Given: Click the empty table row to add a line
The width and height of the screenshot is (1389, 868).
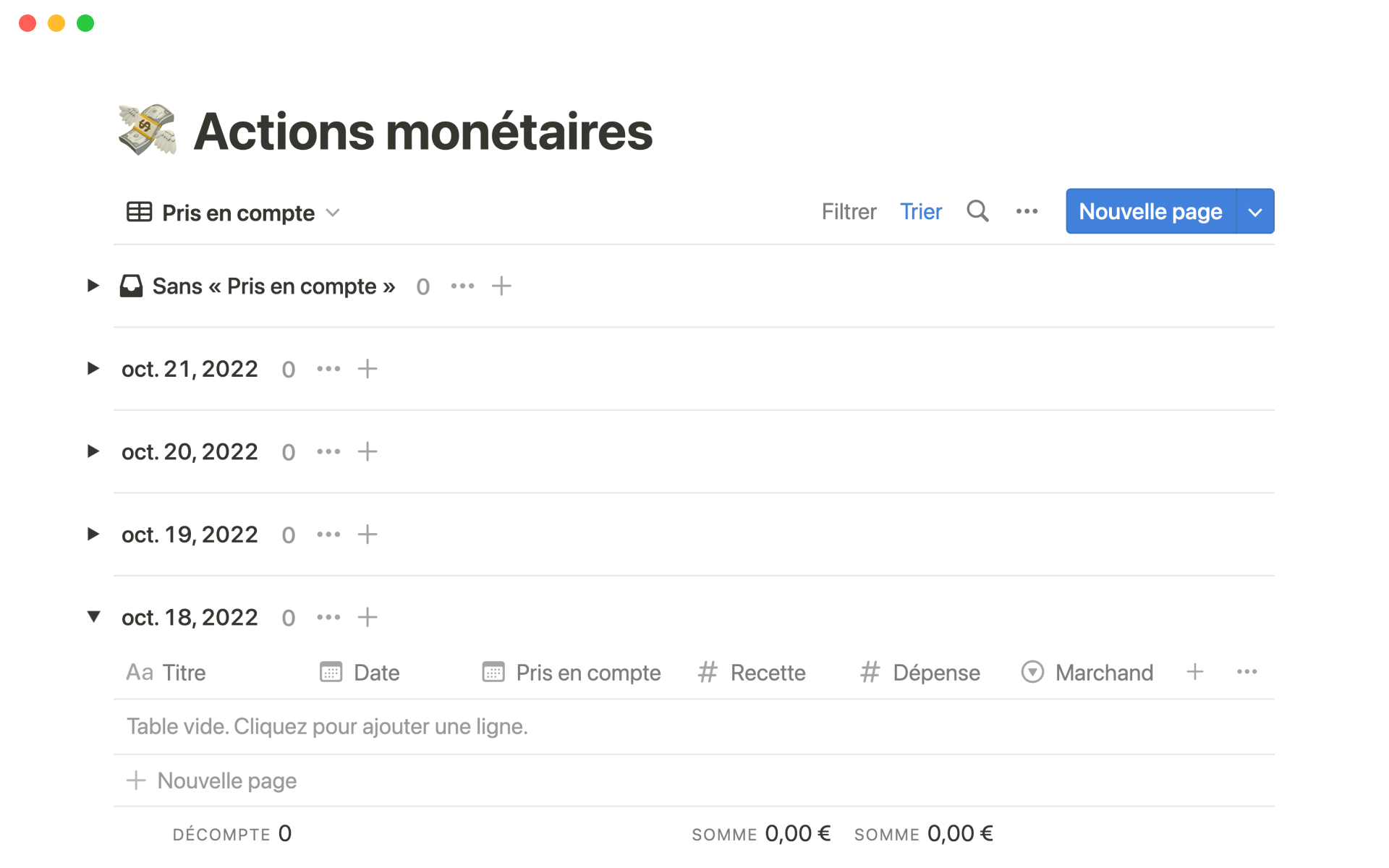Looking at the screenshot, I should coord(327,726).
